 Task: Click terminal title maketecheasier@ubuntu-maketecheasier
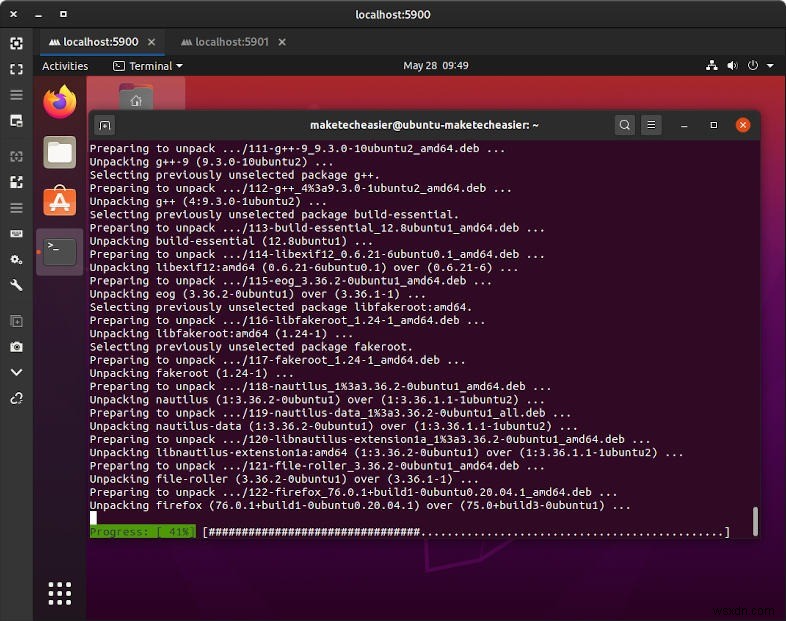tap(424, 125)
